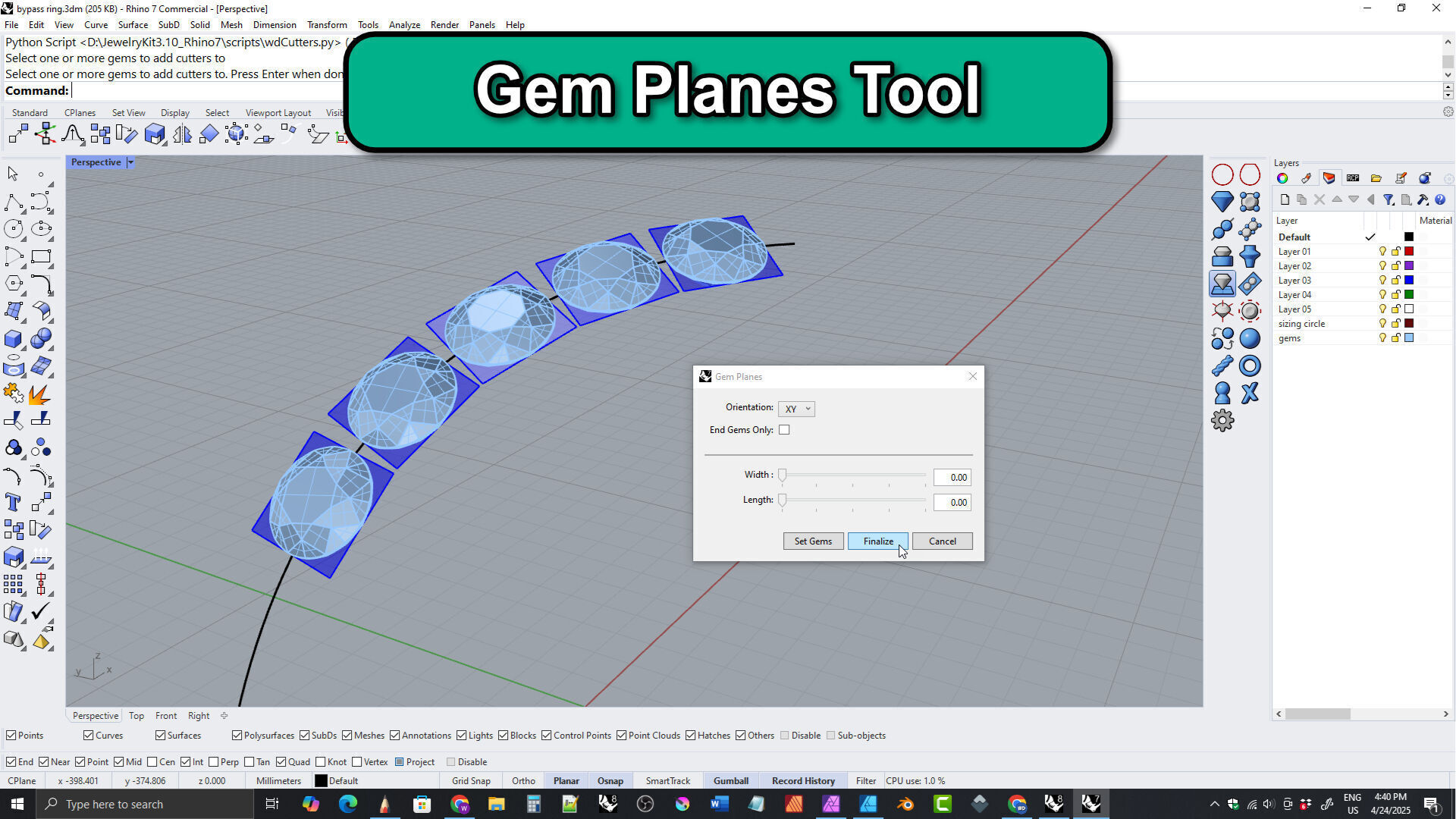Click the blue X icon in jewelry toolbar
The height and width of the screenshot is (819, 1456).
coord(1250,393)
